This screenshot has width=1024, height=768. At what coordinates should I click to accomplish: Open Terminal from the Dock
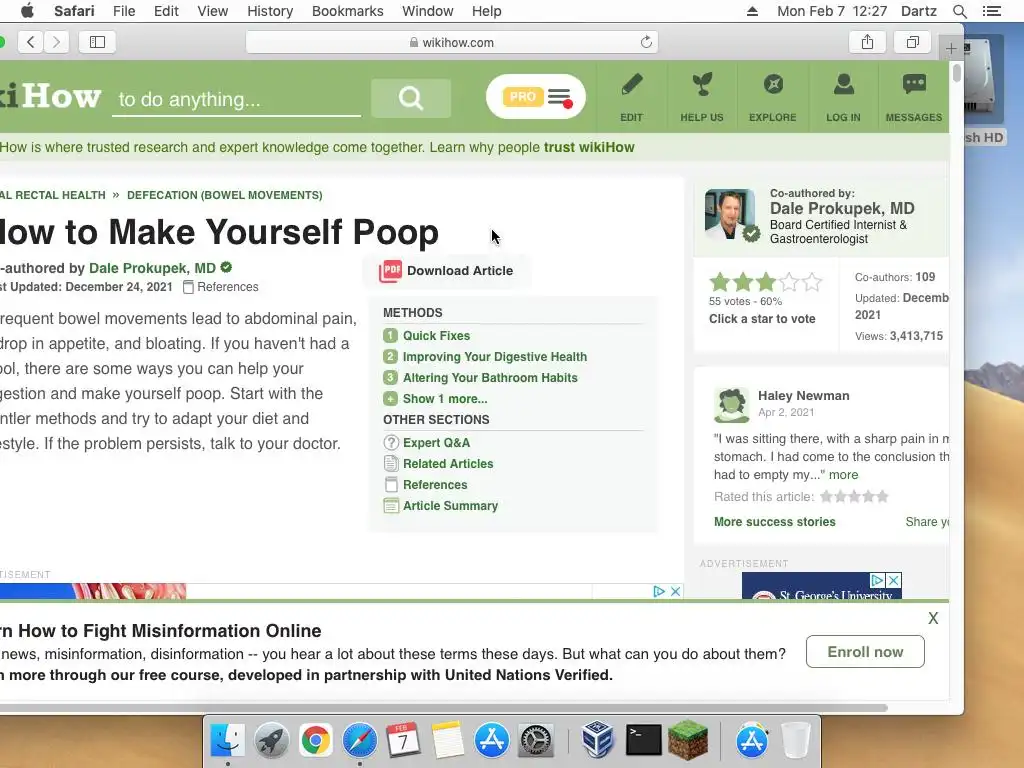pos(643,740)
